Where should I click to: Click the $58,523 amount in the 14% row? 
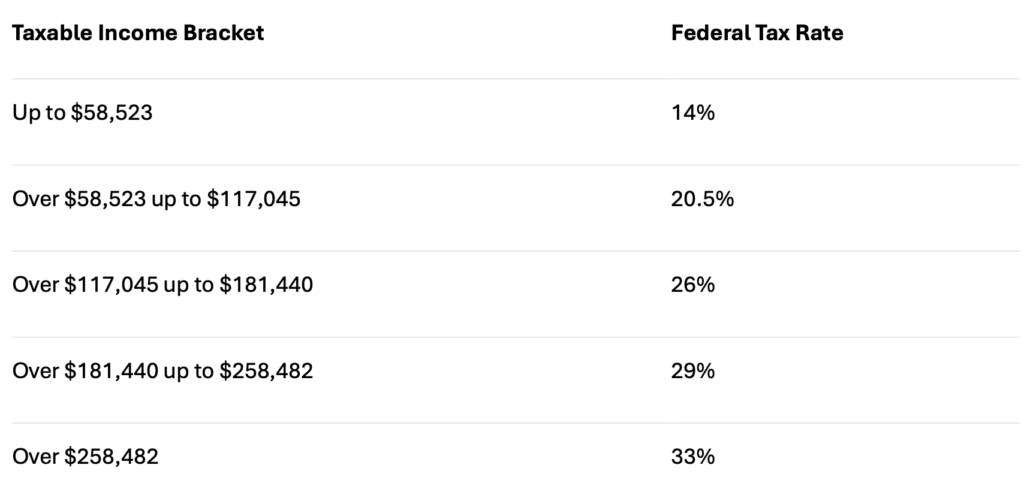pos(109,114)
